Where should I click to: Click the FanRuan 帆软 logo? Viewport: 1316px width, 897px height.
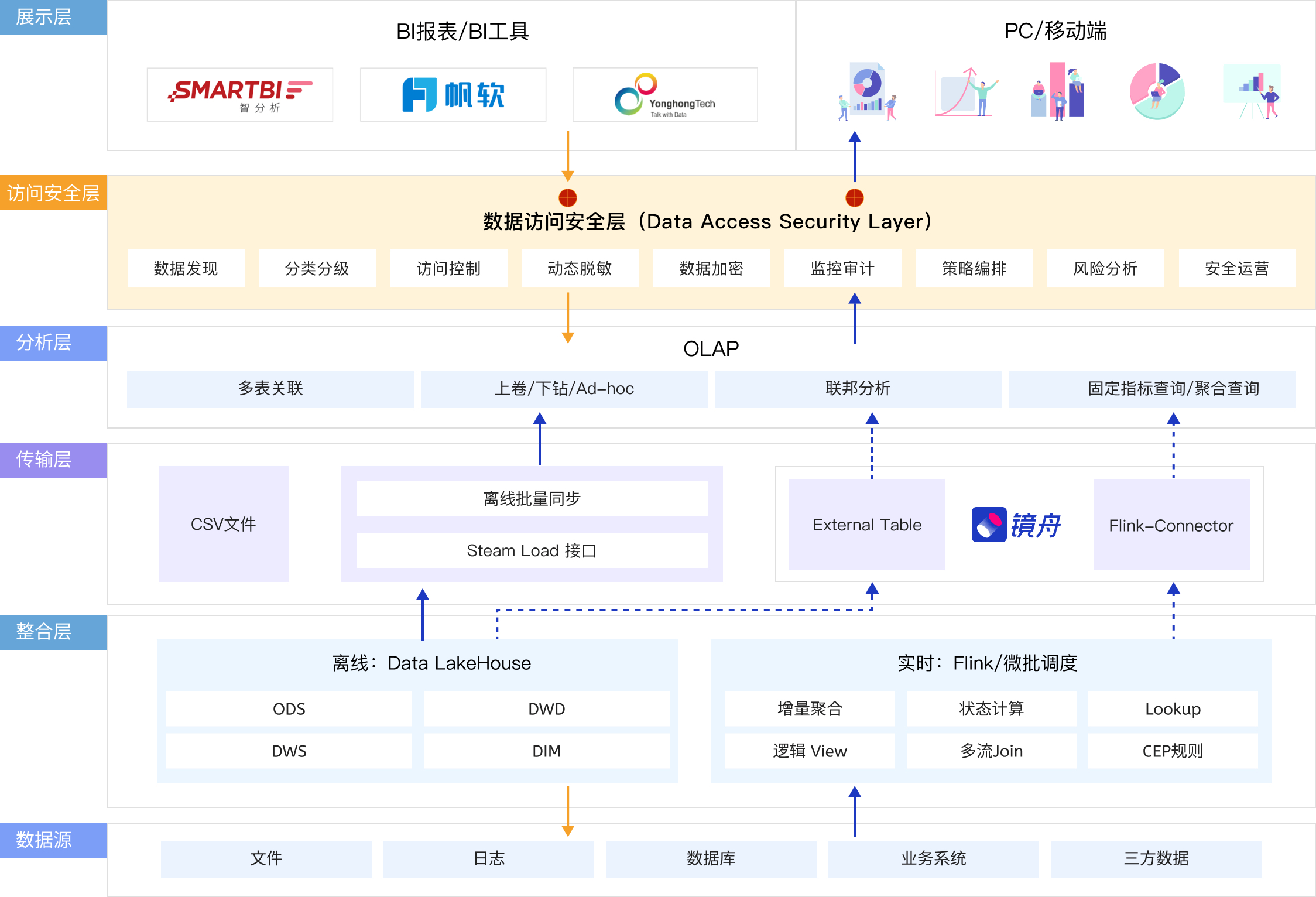[x=453, y=94]
